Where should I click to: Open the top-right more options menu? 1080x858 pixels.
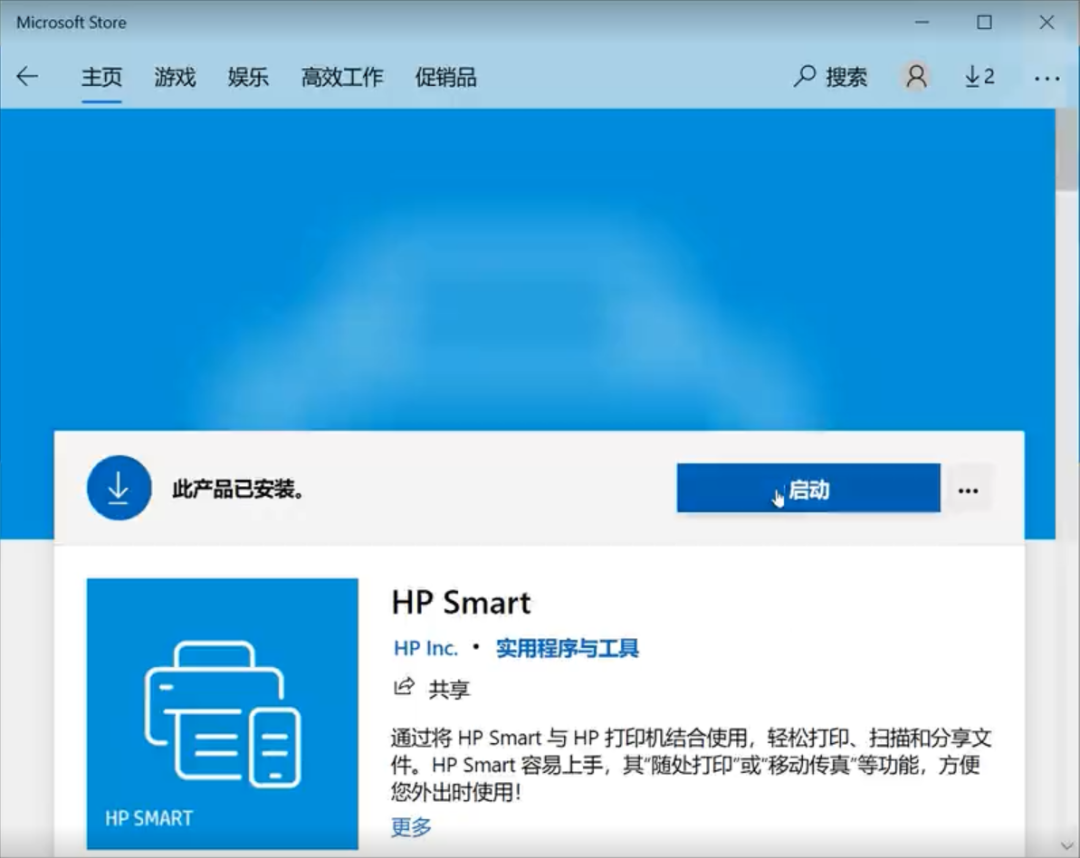pos(1047,79)
